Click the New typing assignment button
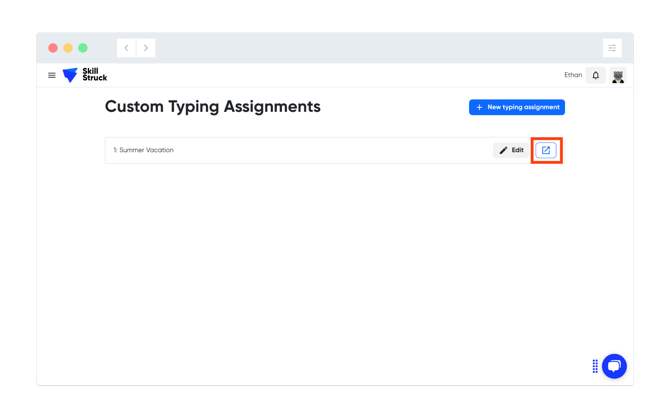670x418 pixels. [x=517, y=107]
